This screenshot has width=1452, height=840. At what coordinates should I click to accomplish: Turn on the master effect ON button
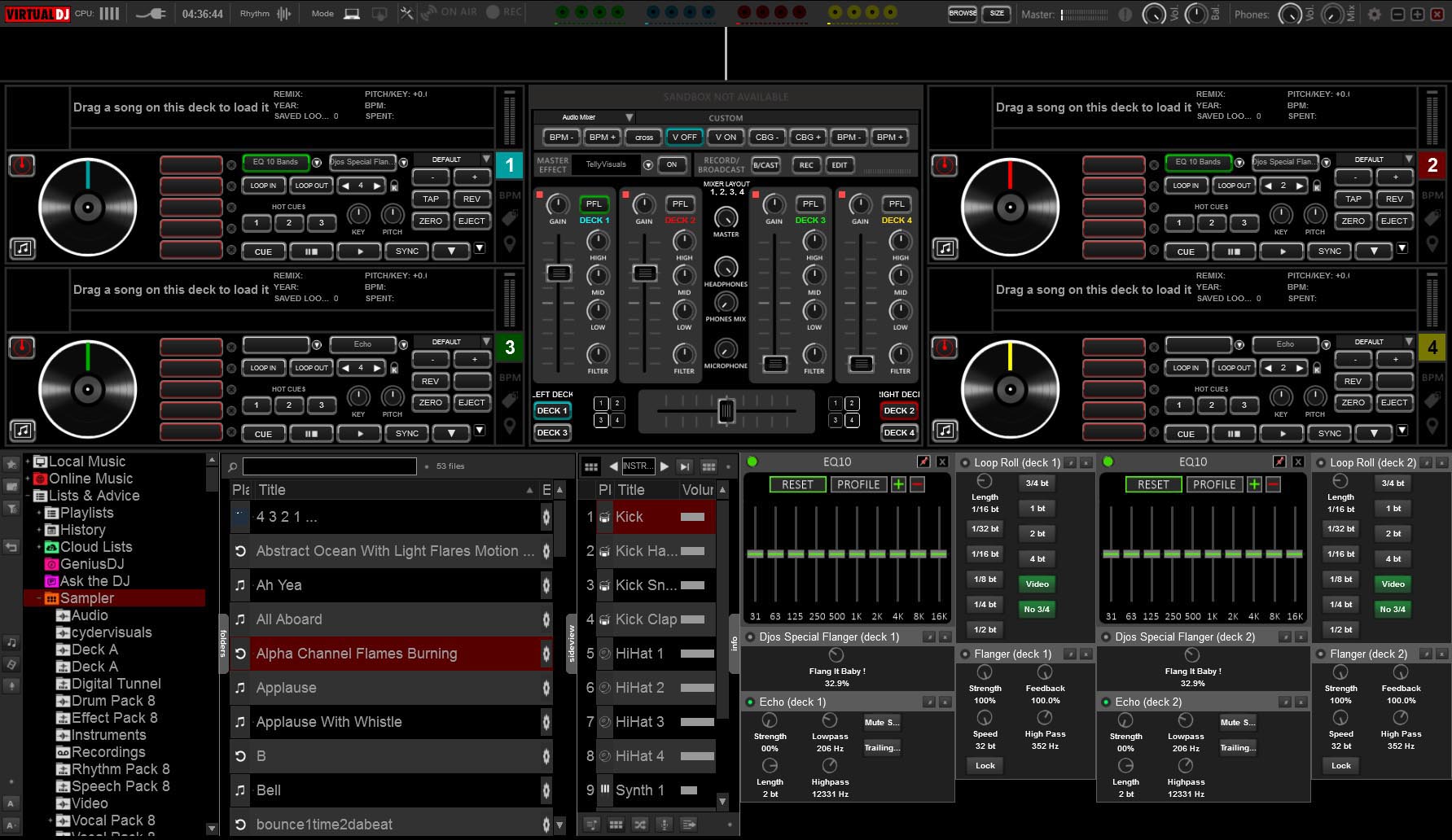click(671, 164)
